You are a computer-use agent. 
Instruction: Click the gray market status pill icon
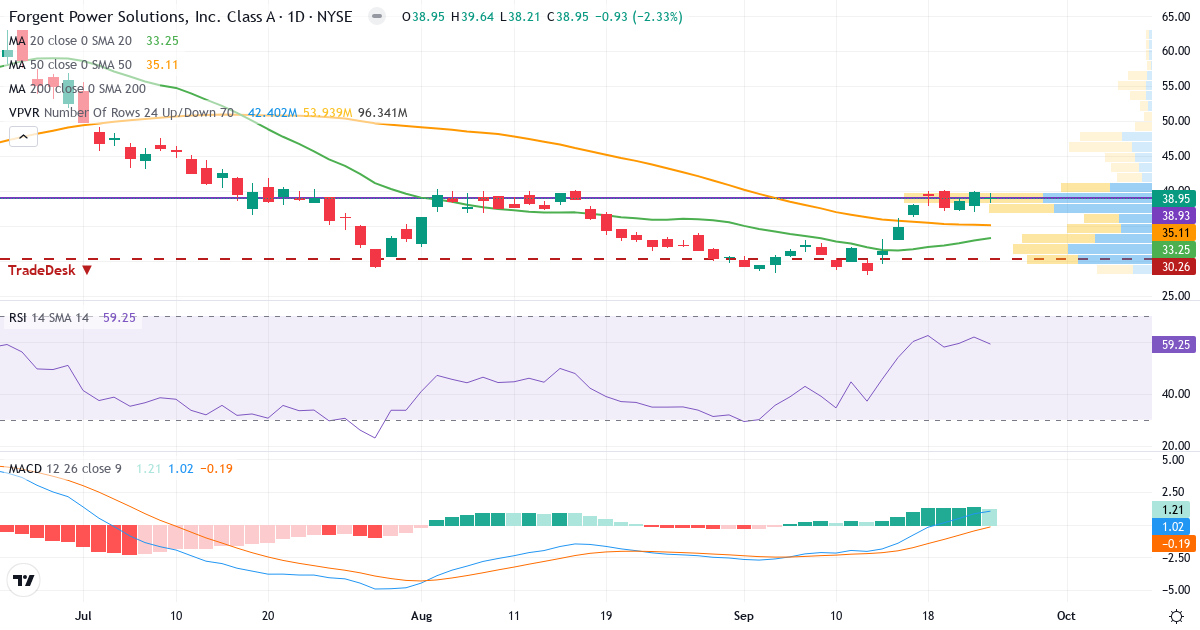pyautogui.click(x=376, y=17)
